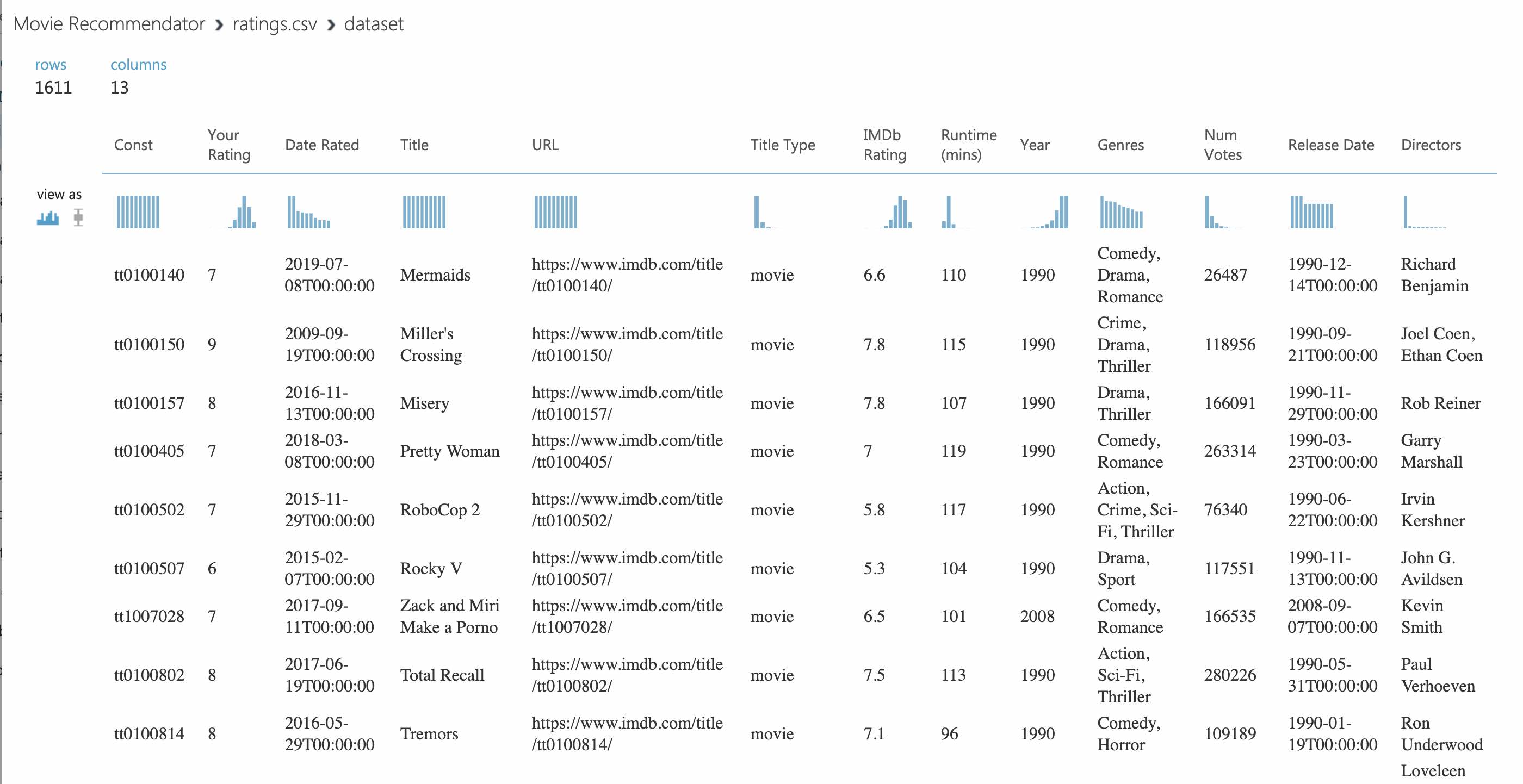The image size is (1523, 784).
Task: Click the Release Date cell for Tremors
Action: tap(1333, 734)
